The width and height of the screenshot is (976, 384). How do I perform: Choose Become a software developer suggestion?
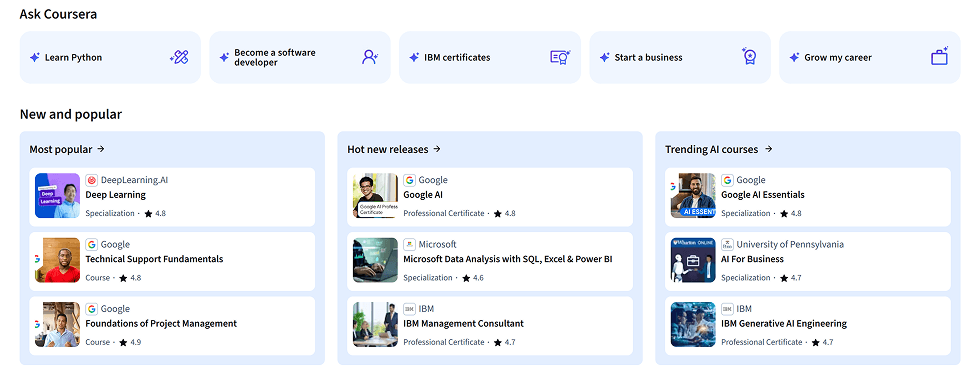[x=300, y=57]
